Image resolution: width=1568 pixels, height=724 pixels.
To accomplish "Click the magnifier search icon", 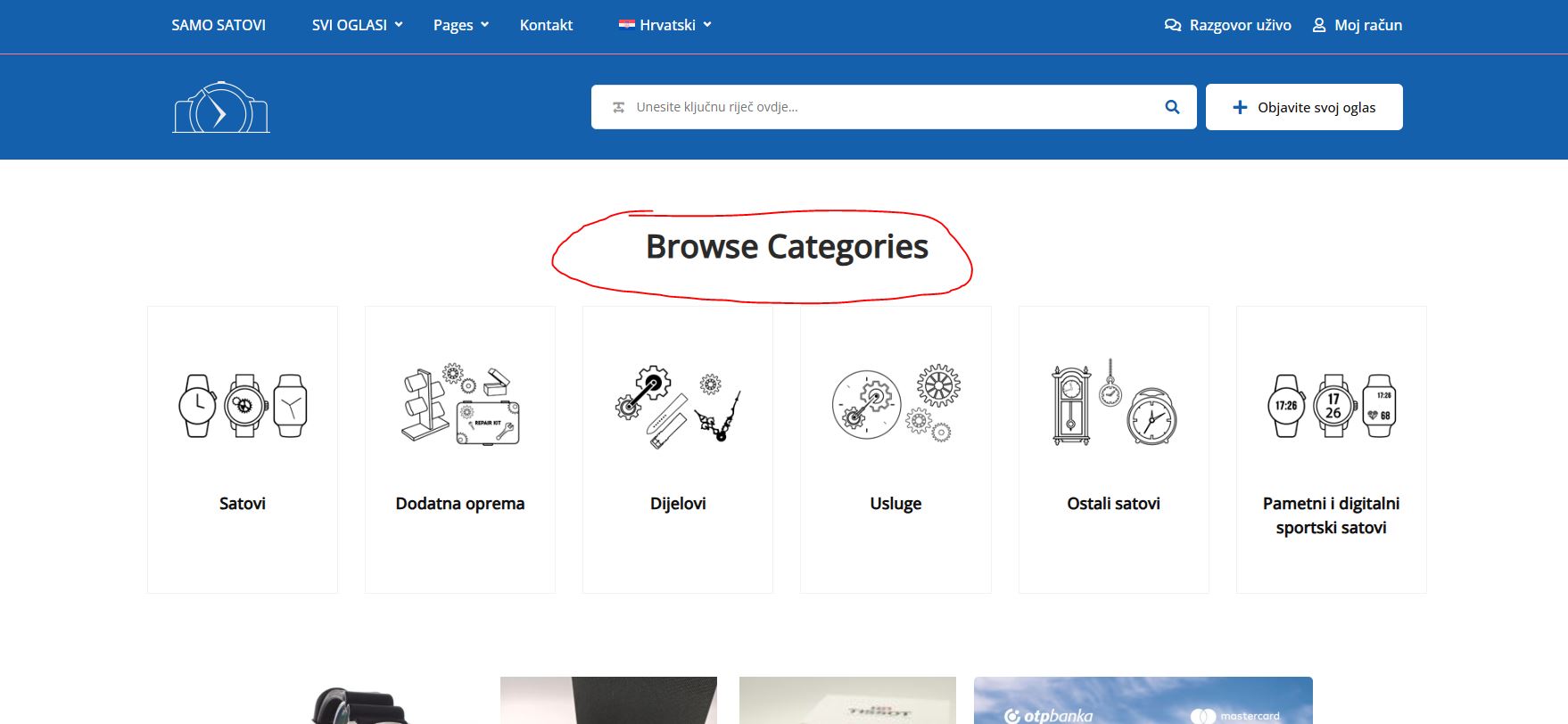I will click(x=1172, y=107).
